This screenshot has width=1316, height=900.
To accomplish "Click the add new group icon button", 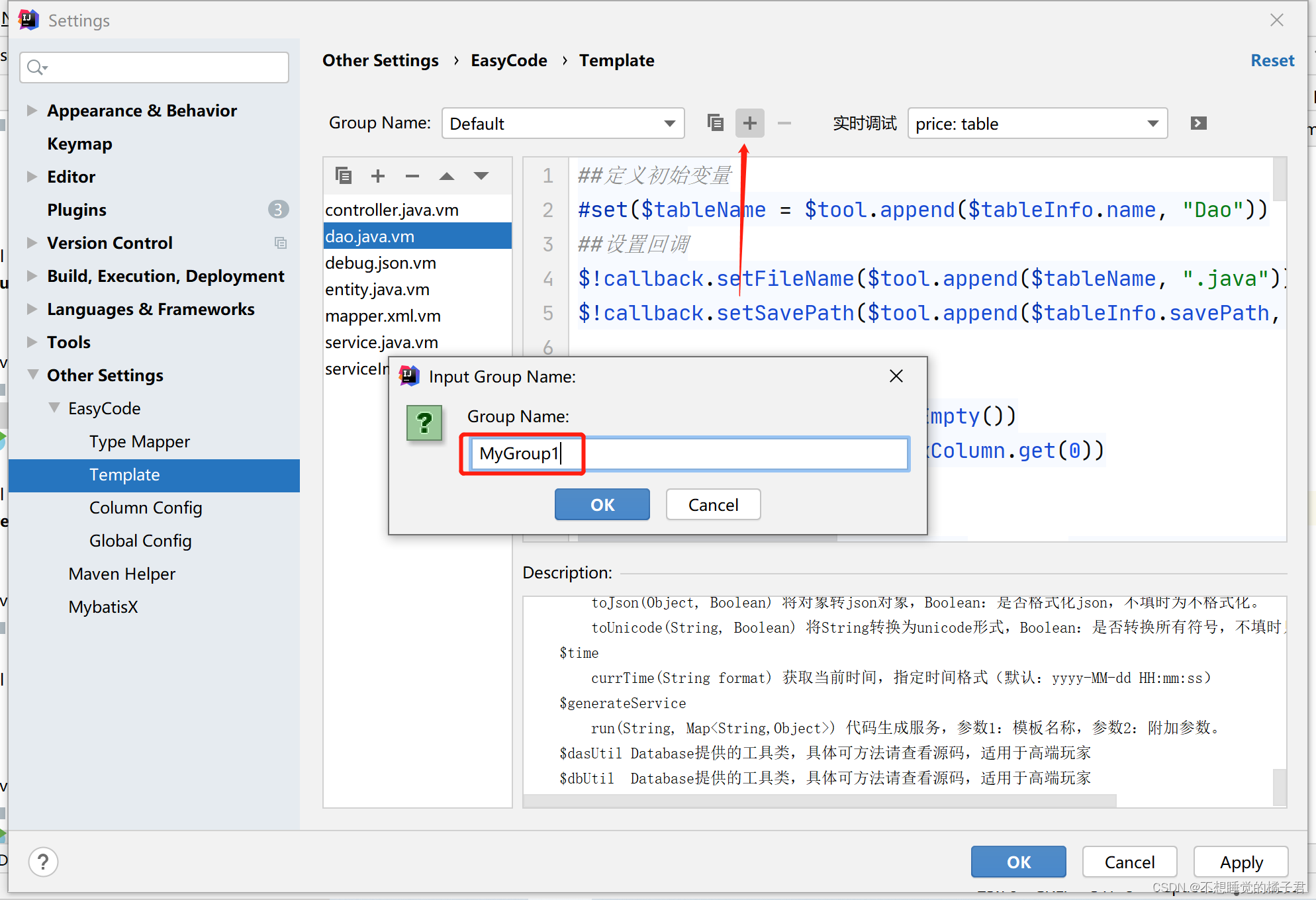I will (750, 123).
